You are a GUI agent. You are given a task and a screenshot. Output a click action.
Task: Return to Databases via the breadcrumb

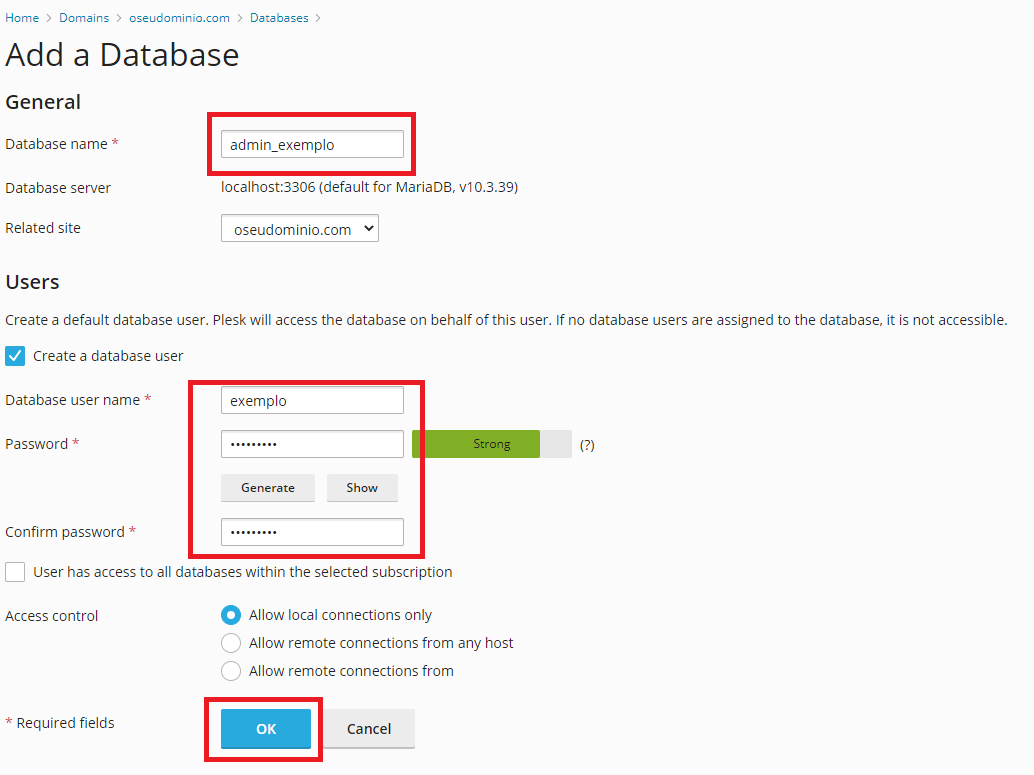(279, 18)
